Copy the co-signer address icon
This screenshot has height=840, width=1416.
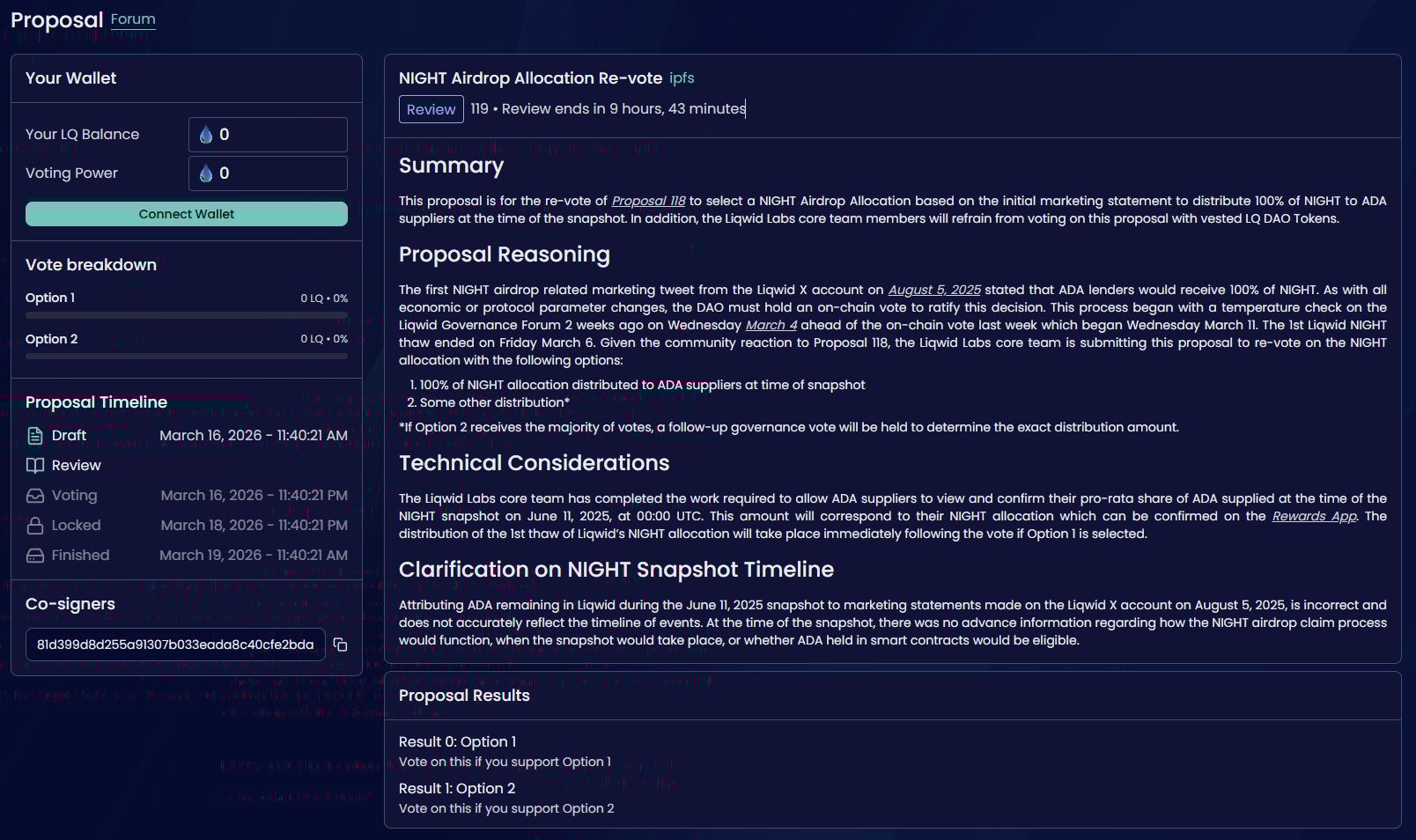coord(340,645)
